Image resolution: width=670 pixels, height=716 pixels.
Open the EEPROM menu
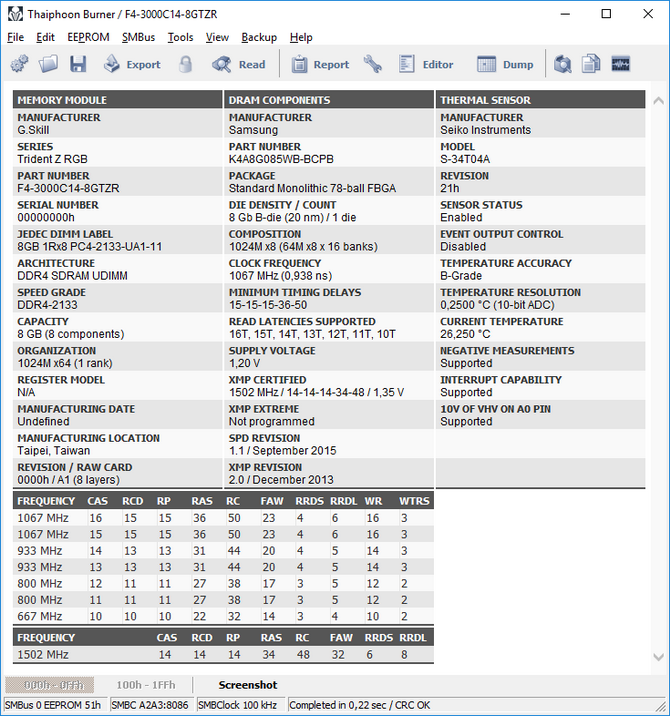(88, 37)
